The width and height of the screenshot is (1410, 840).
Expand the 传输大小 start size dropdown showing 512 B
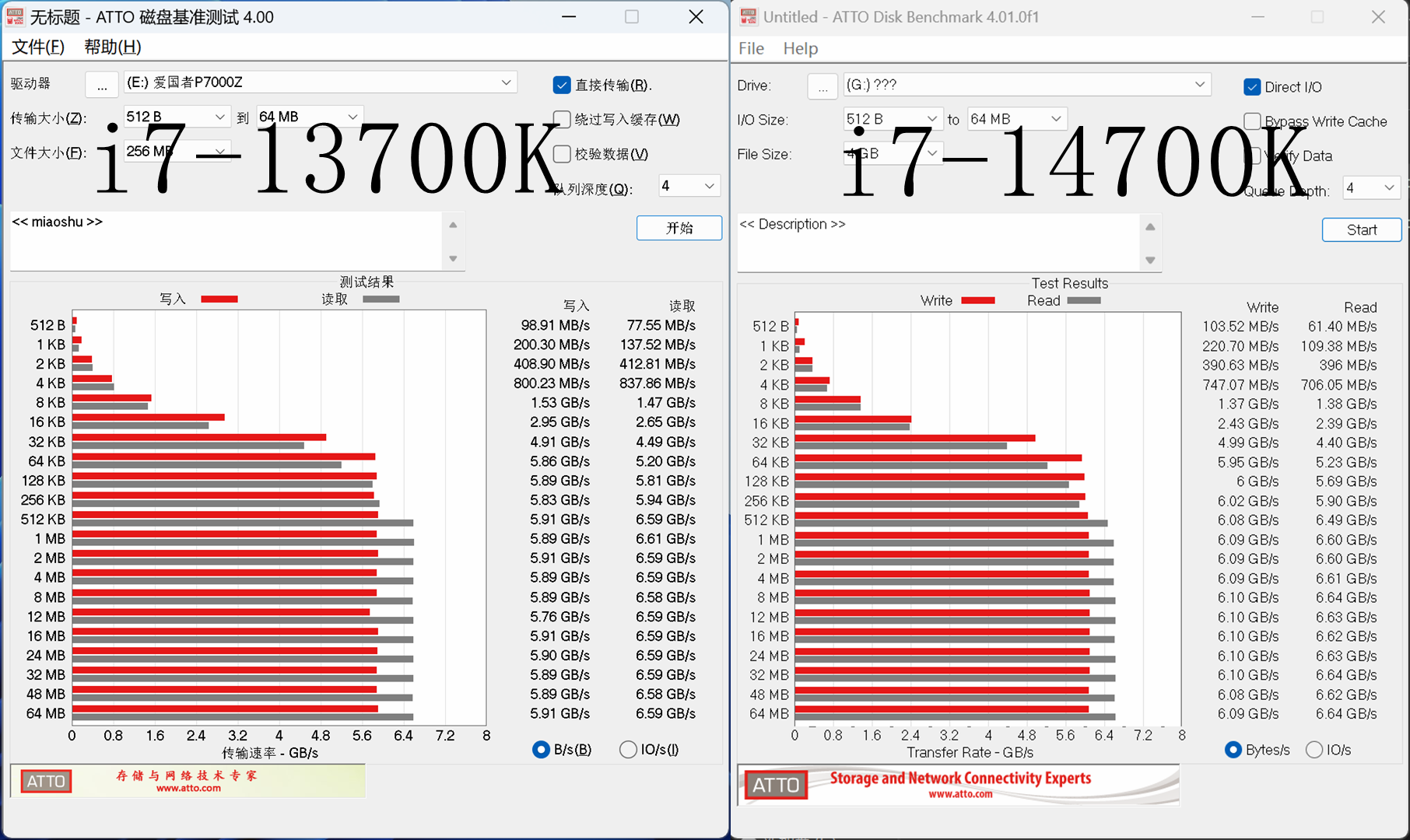(220, 117)
